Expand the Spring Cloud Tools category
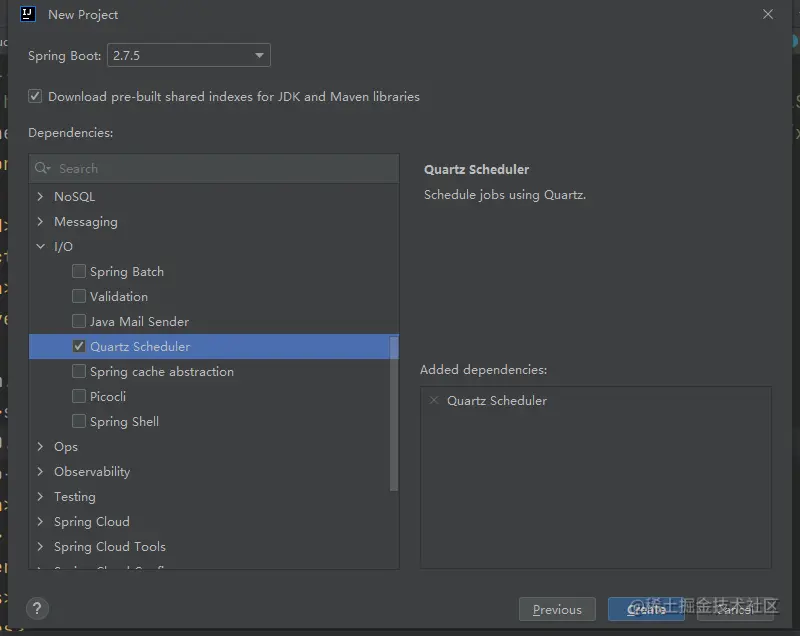Viewport: 800px width, 636px height. tap(40, 546)
